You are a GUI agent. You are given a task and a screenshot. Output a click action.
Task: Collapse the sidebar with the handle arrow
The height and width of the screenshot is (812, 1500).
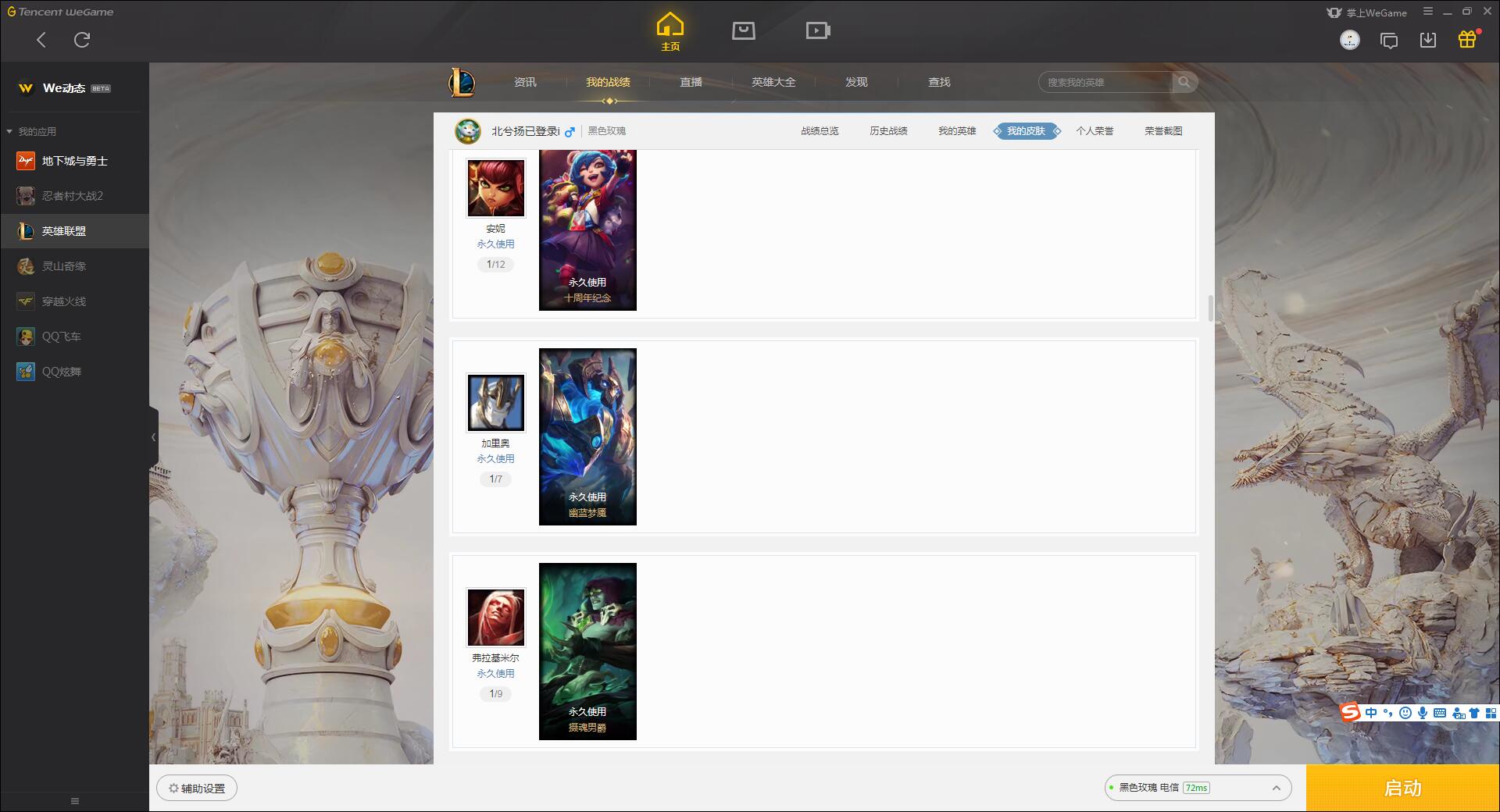[153, 437]
